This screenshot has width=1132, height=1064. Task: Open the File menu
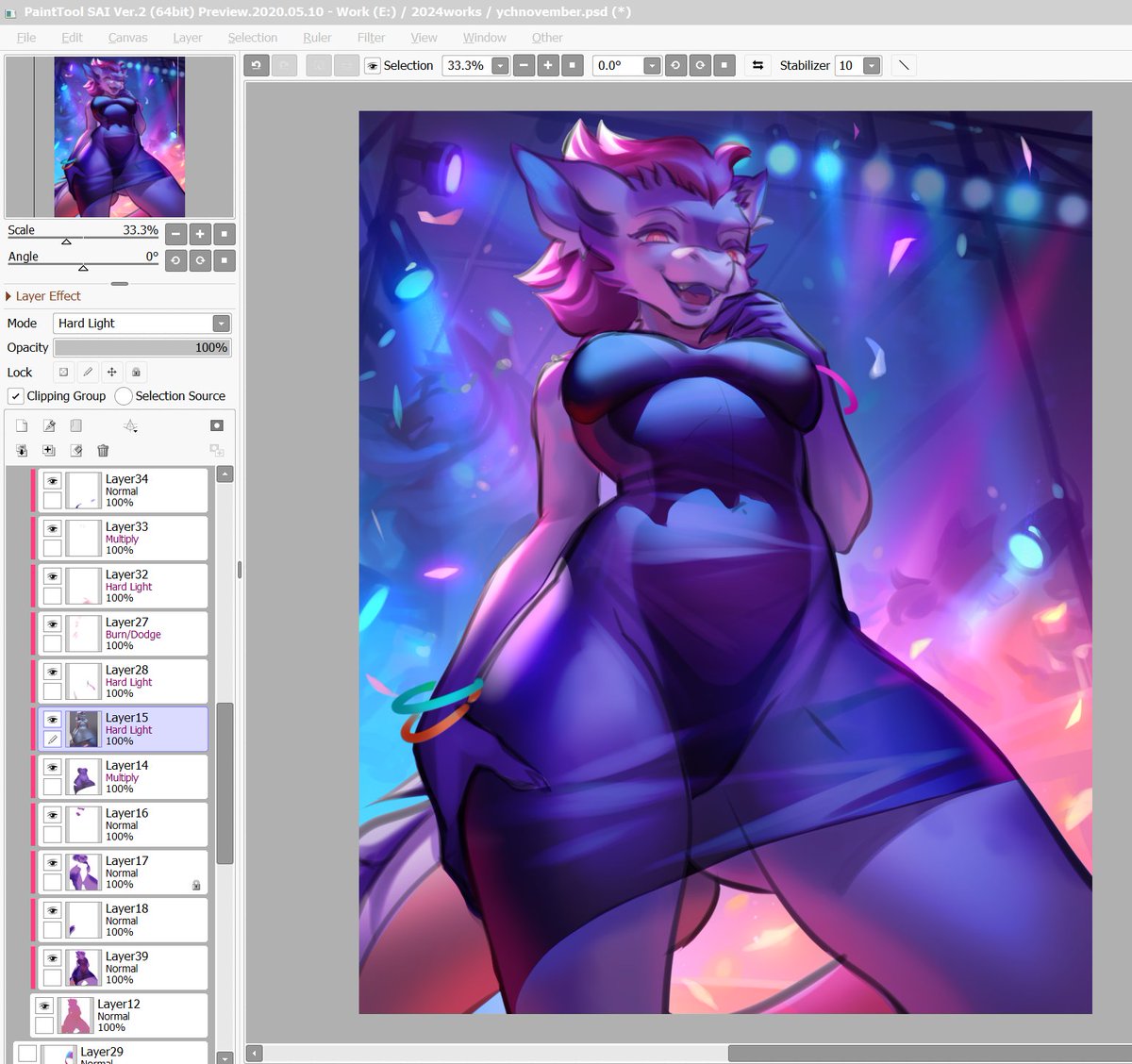26,38
